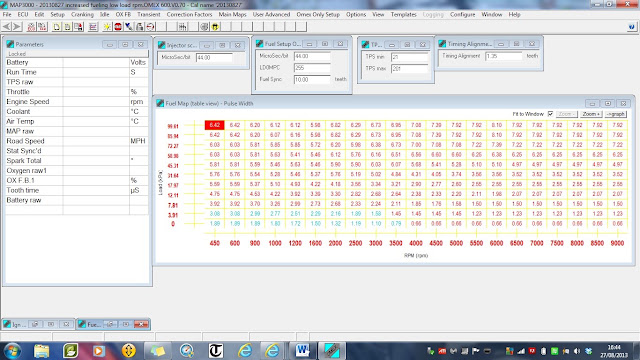Click the bar-graph toolbar icon

(182, 27)
